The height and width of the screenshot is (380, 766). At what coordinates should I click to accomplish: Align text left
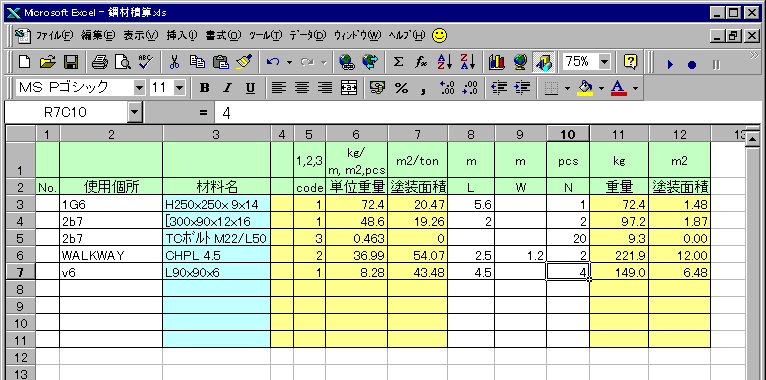point(279,88)
